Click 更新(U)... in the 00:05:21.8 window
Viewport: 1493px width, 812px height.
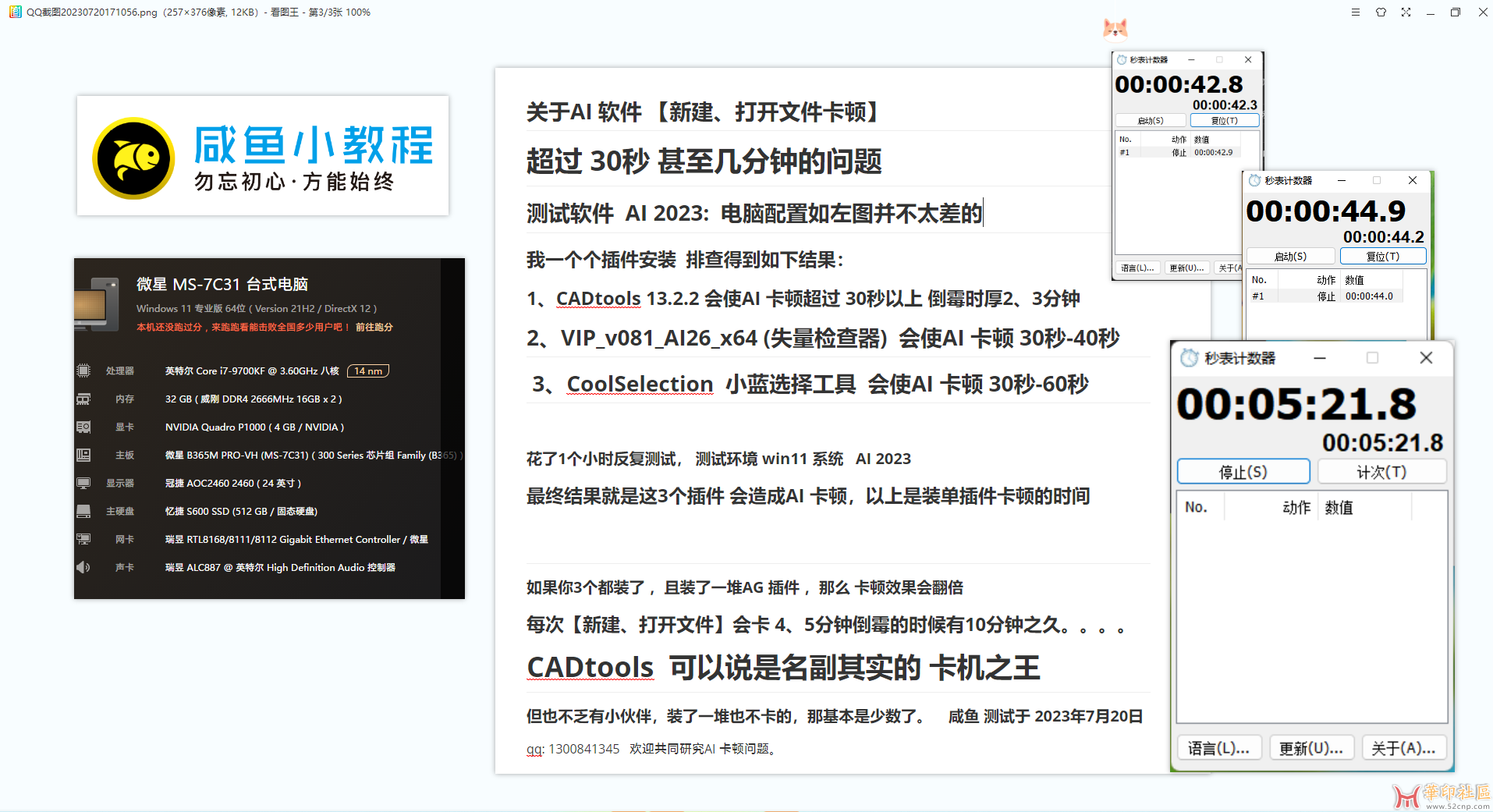1311,748
